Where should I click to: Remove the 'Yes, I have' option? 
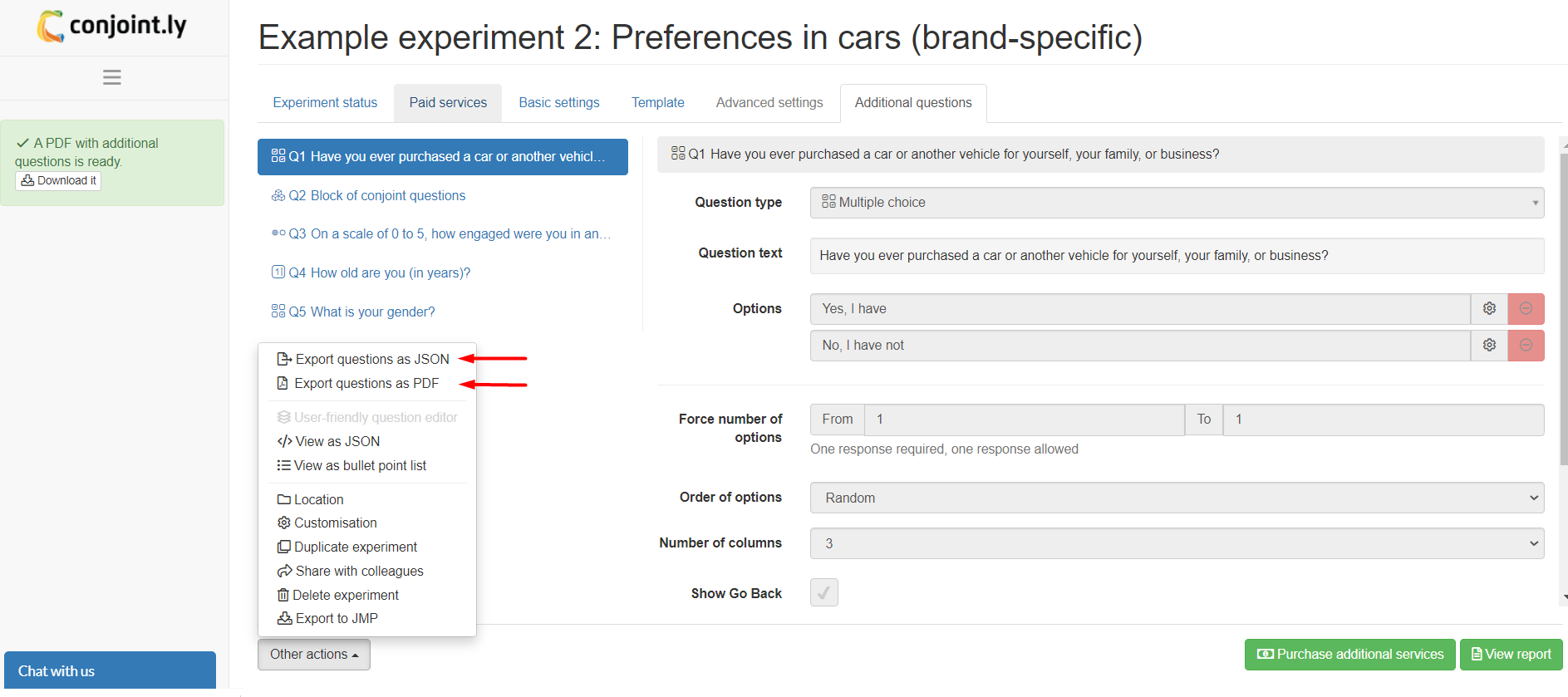point(1526,309)
